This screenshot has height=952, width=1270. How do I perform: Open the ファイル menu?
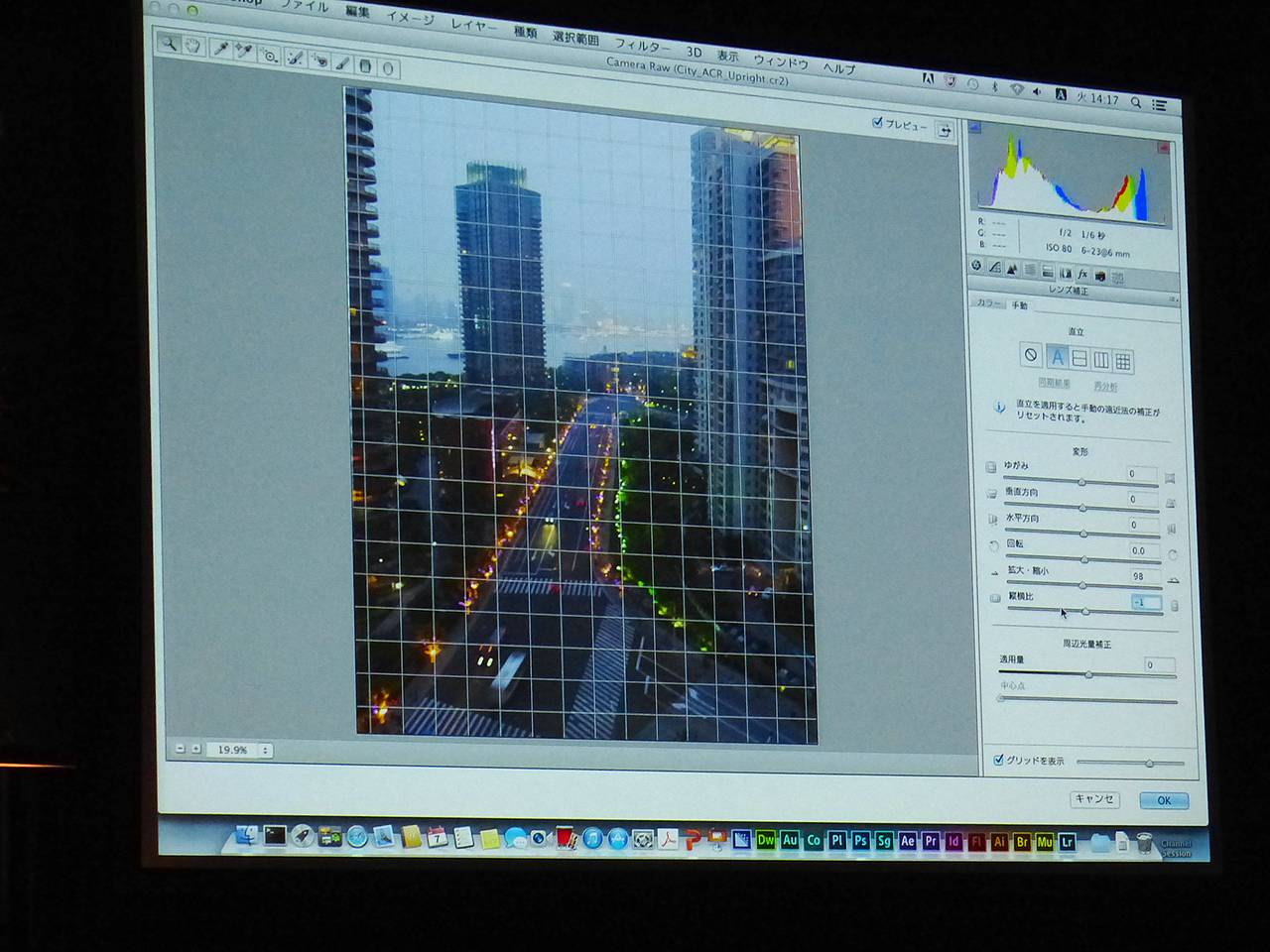[305, 6]
